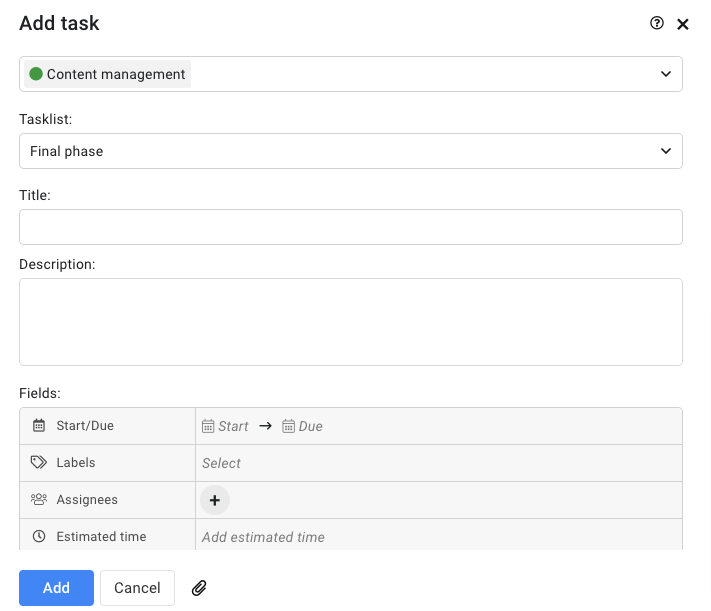This screenshot has height=611, width=711.
Task: Click the blue Add button
Action: [56, 588]
